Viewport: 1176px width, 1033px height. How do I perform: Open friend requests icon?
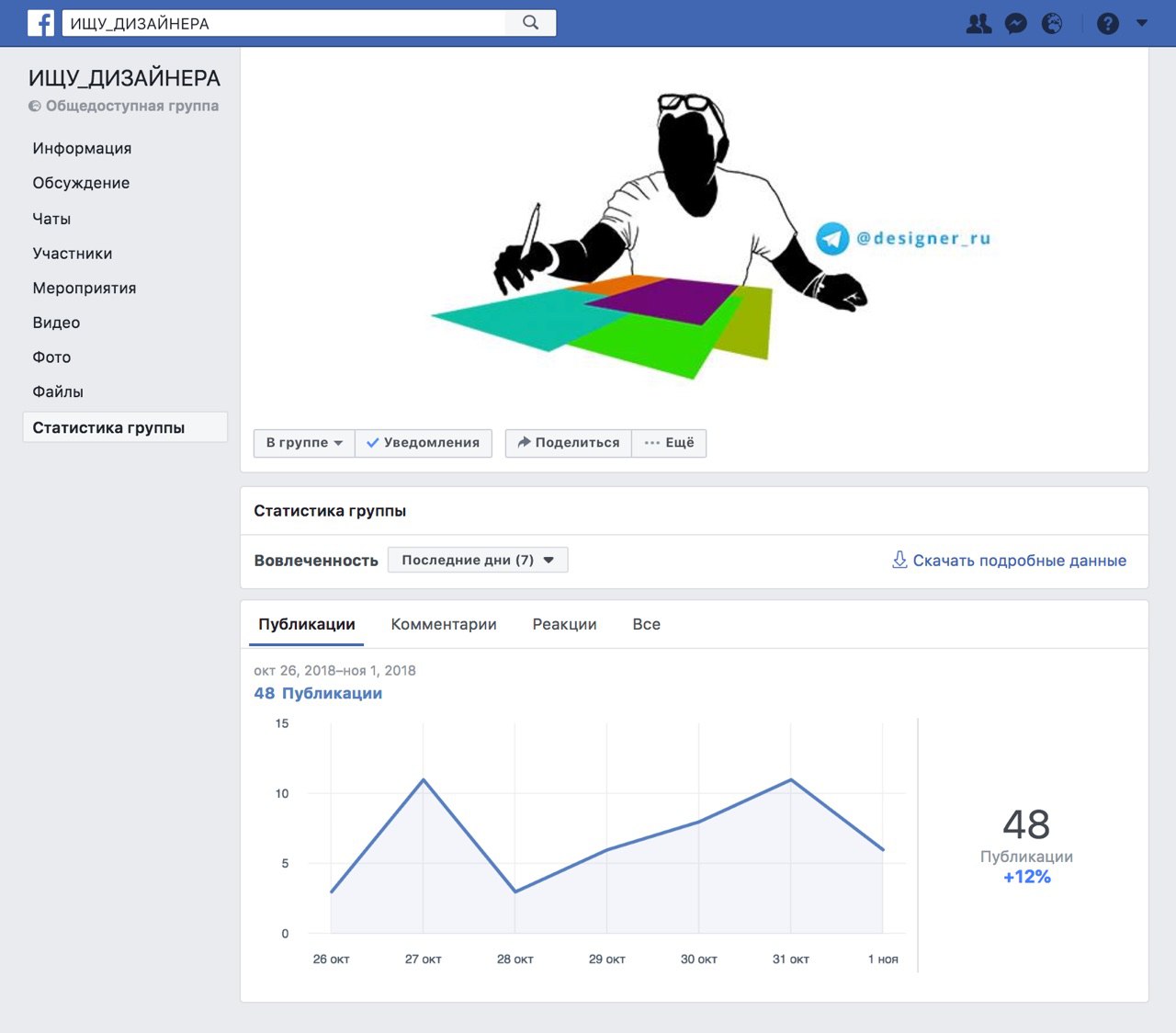coord(978,24)
